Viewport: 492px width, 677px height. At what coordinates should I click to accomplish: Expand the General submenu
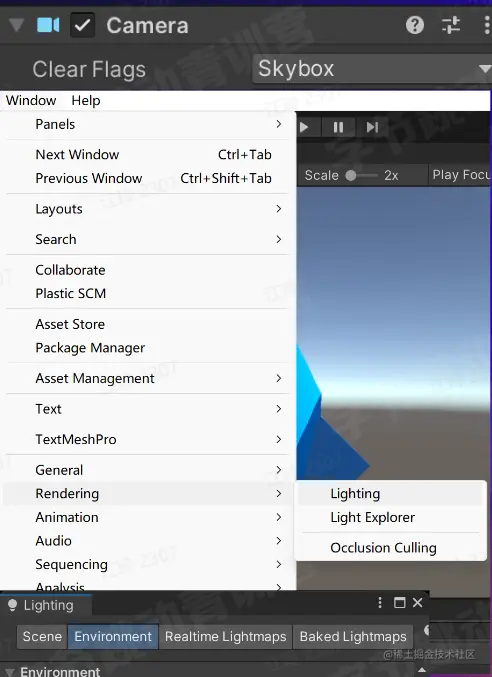148,470
